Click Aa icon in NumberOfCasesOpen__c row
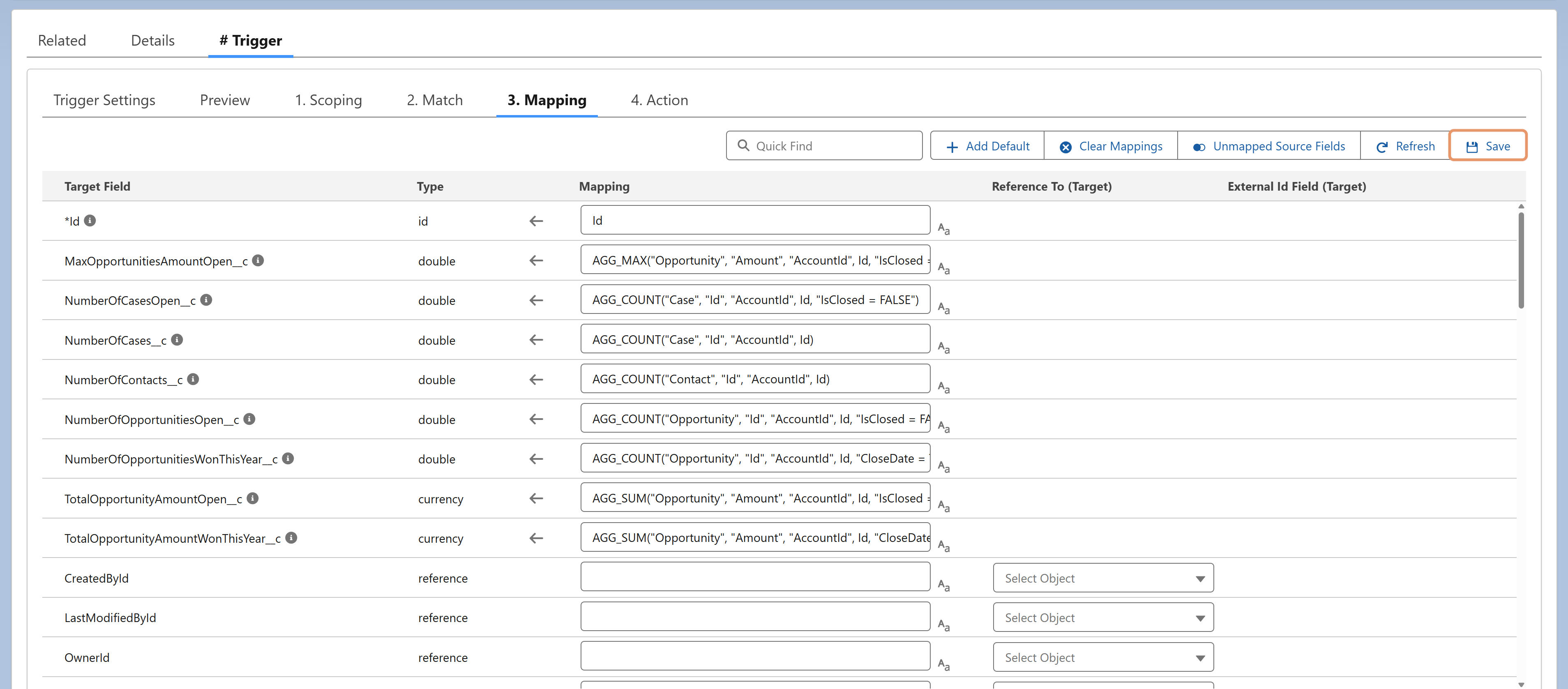Screen dimensions: 1568x689 click(943, 308)
